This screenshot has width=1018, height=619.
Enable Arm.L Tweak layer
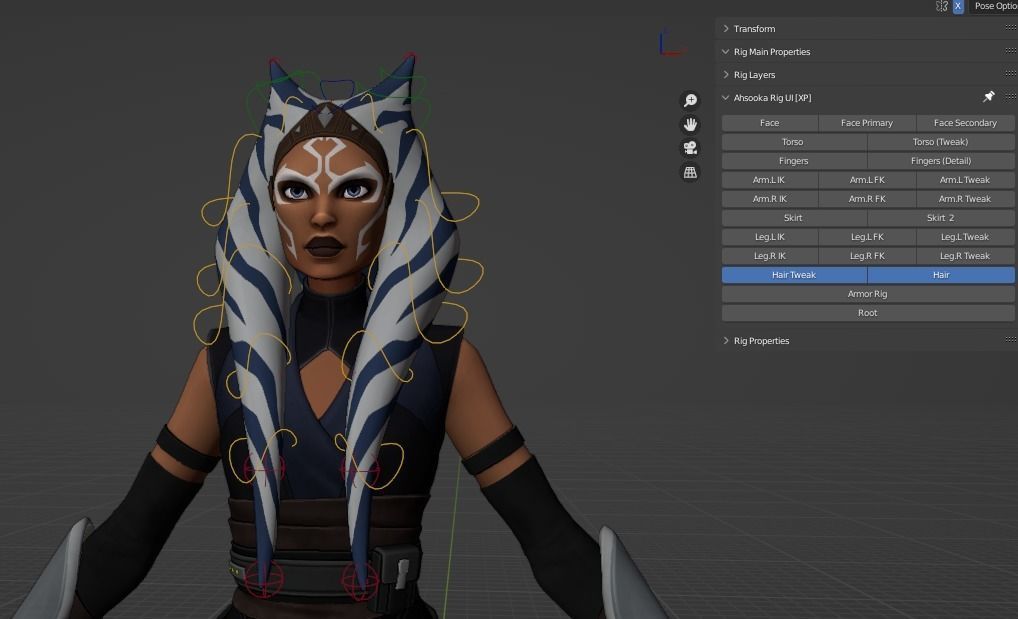(965, 180)
